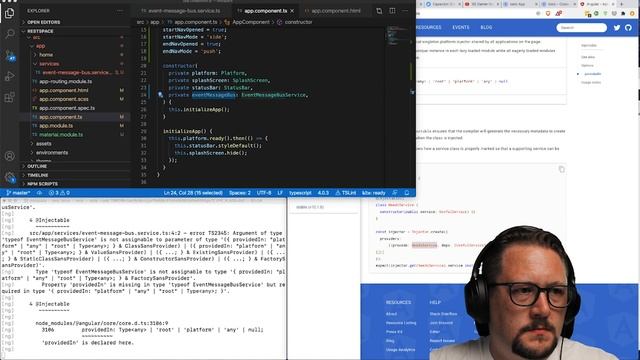Open the Search view in the activity bar
640x360 pixels.
(9, 33)
